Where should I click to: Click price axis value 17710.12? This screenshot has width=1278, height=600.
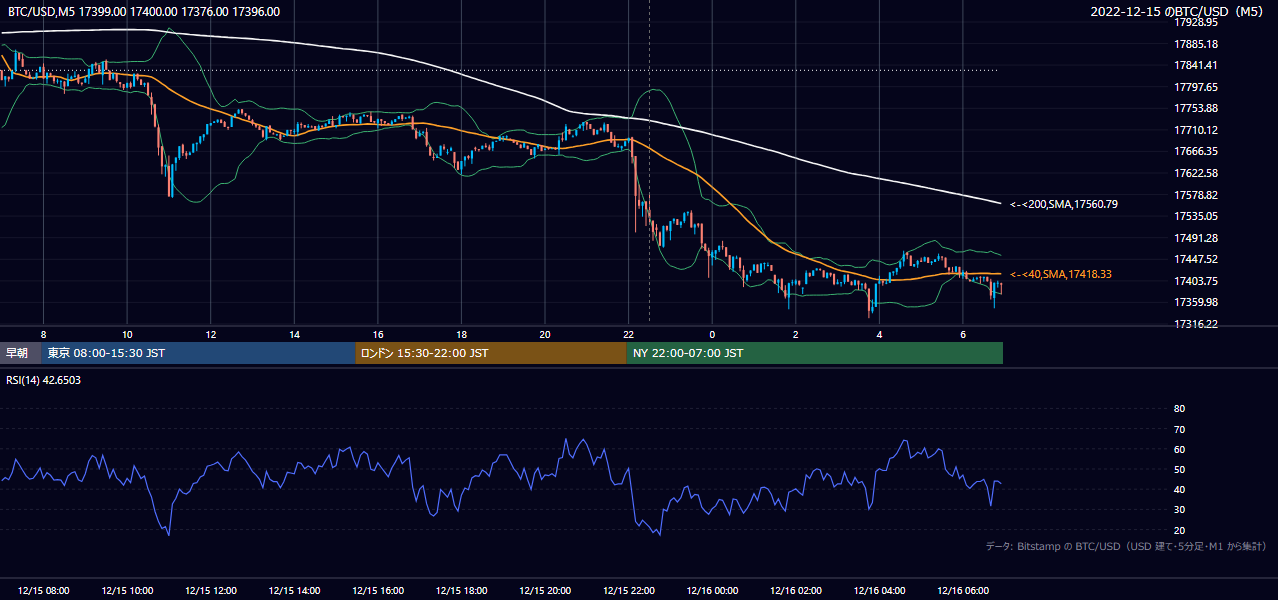1195,130
